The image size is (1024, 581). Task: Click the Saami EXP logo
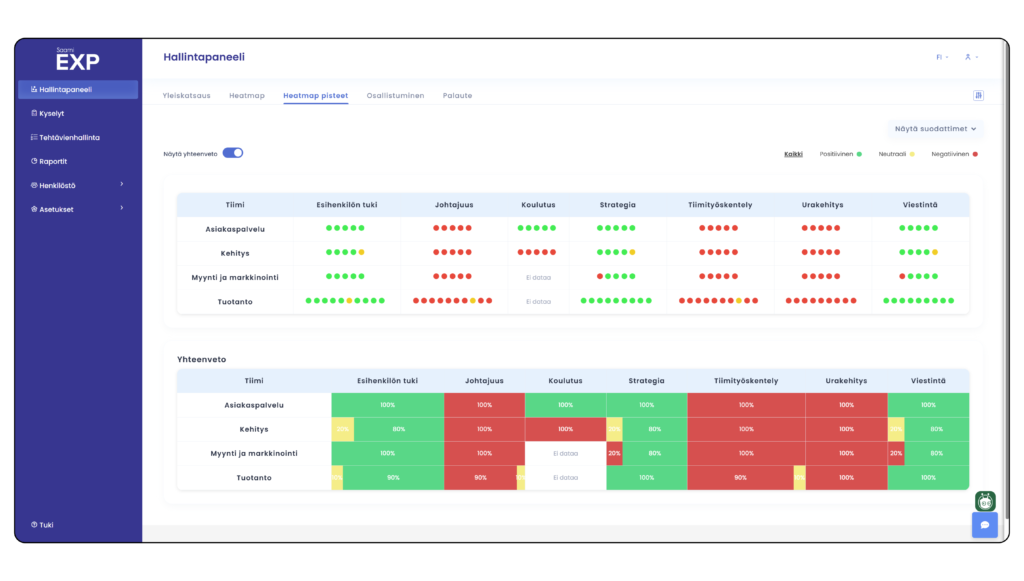point(77,60)
